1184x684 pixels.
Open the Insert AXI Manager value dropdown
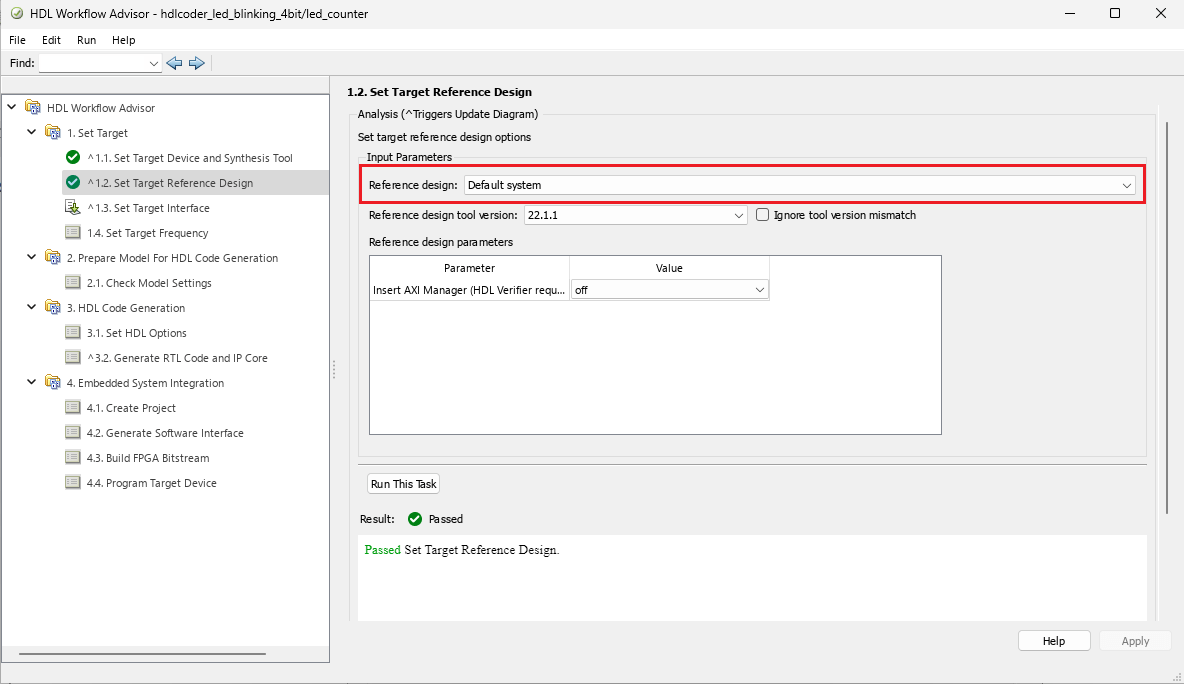click(x=759, y=290)
